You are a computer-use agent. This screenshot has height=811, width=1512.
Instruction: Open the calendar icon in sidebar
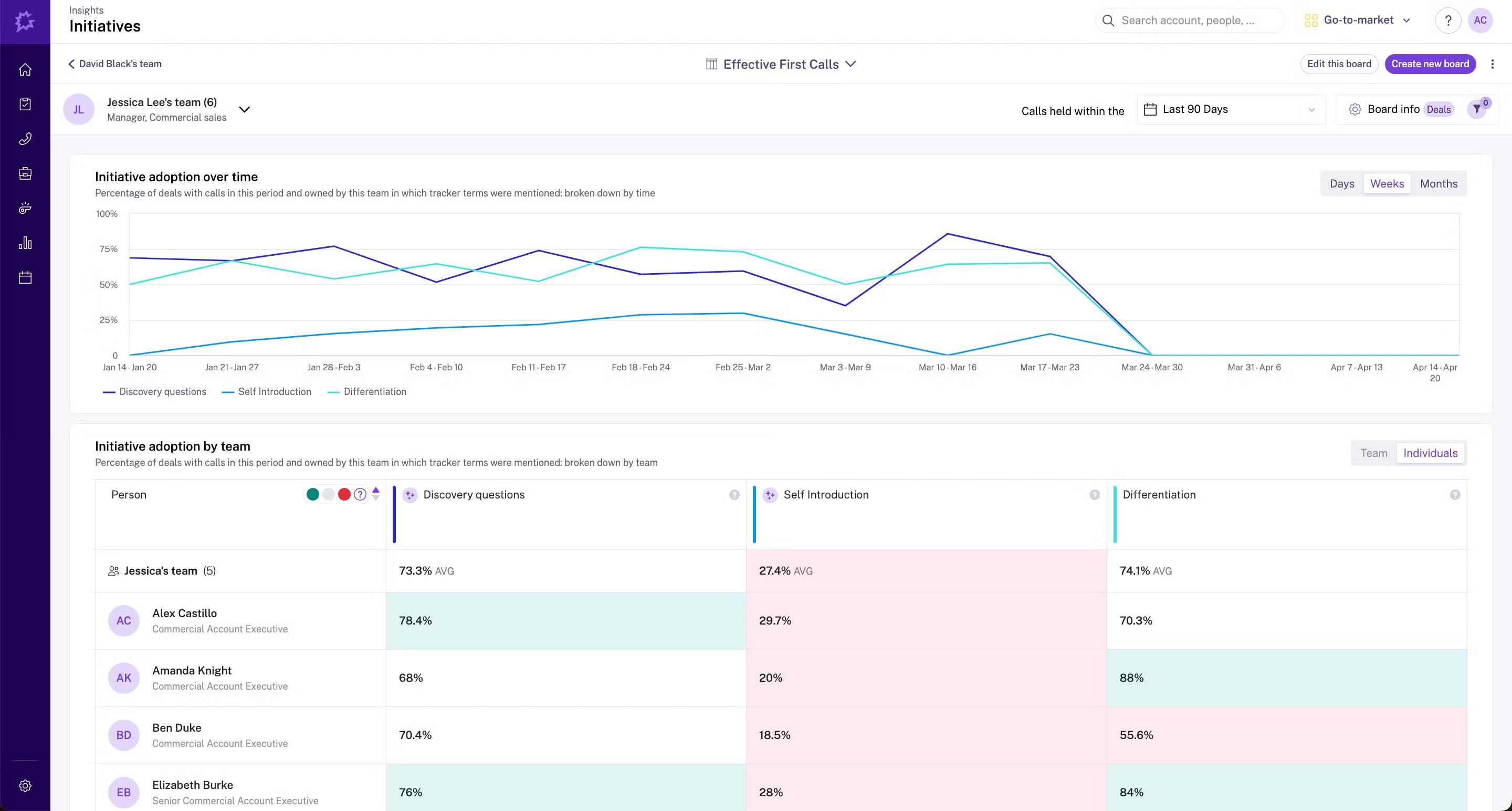pyautogui.click(x=25, y=277)
